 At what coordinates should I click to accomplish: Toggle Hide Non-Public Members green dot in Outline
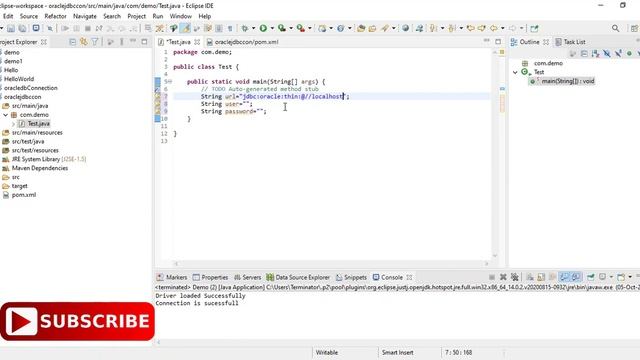coord(629,53)
